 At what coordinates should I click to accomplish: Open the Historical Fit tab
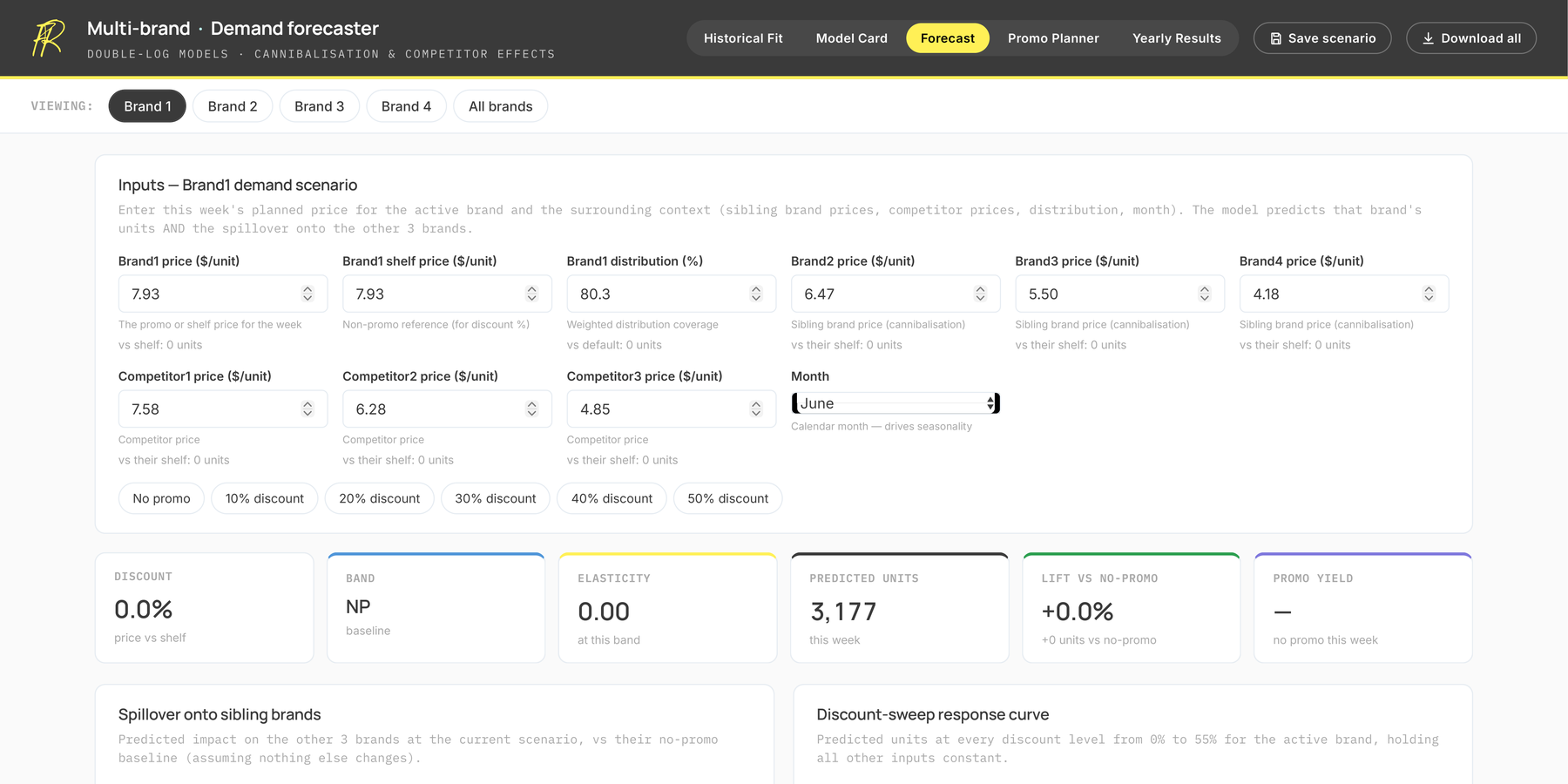click(x=743, y=38)
